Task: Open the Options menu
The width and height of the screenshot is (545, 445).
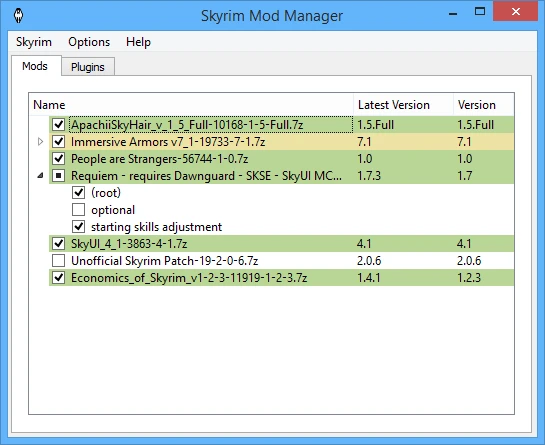Action: point(89,42)
